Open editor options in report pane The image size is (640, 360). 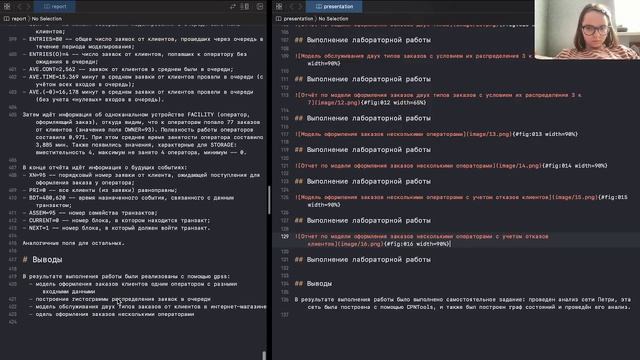[x=245, y=6]
